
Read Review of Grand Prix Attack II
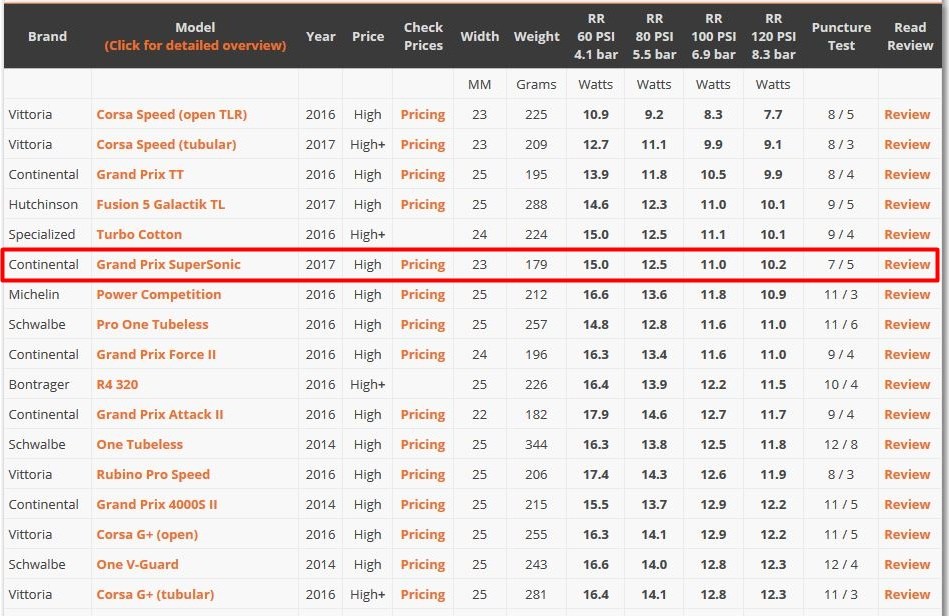click(907, 414)
